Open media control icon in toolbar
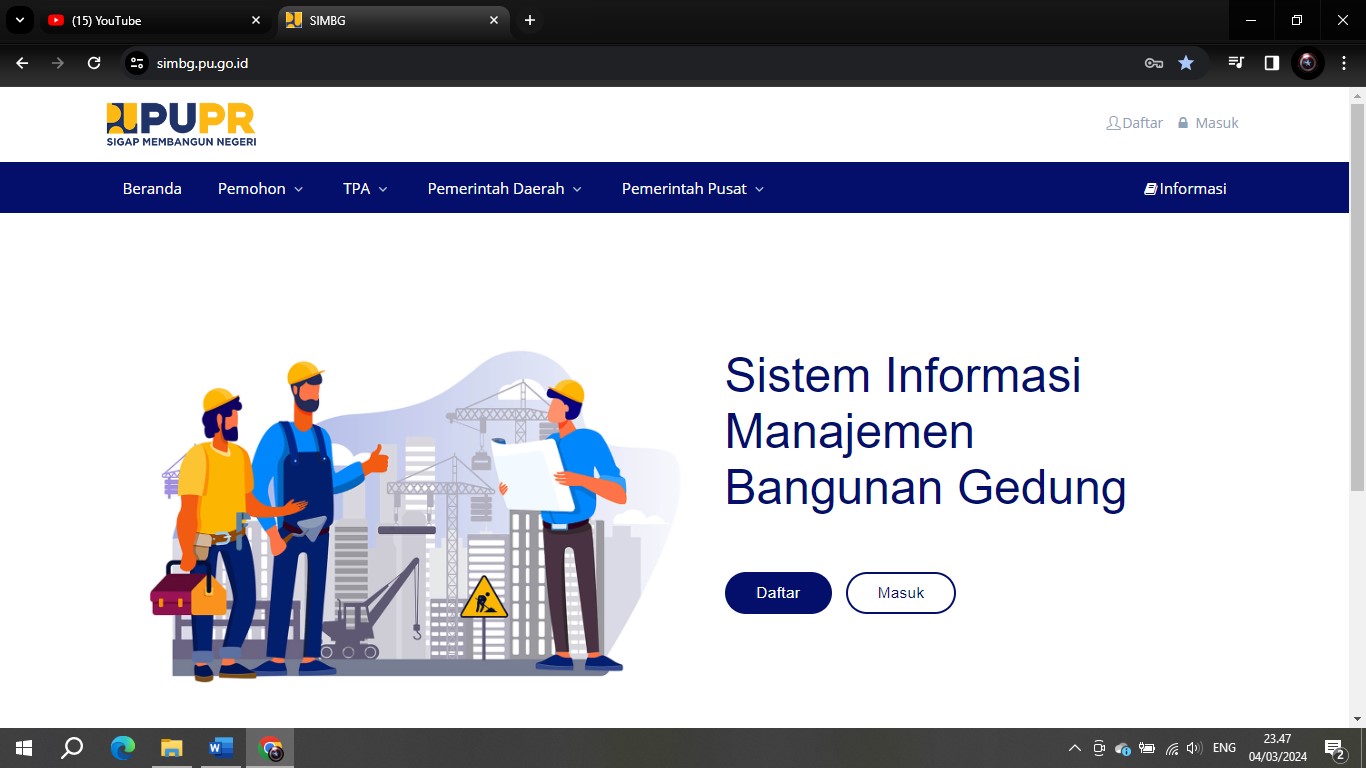Image resolution: width=1366 pixels, height=768 pixels. (x=1237, y=63)
